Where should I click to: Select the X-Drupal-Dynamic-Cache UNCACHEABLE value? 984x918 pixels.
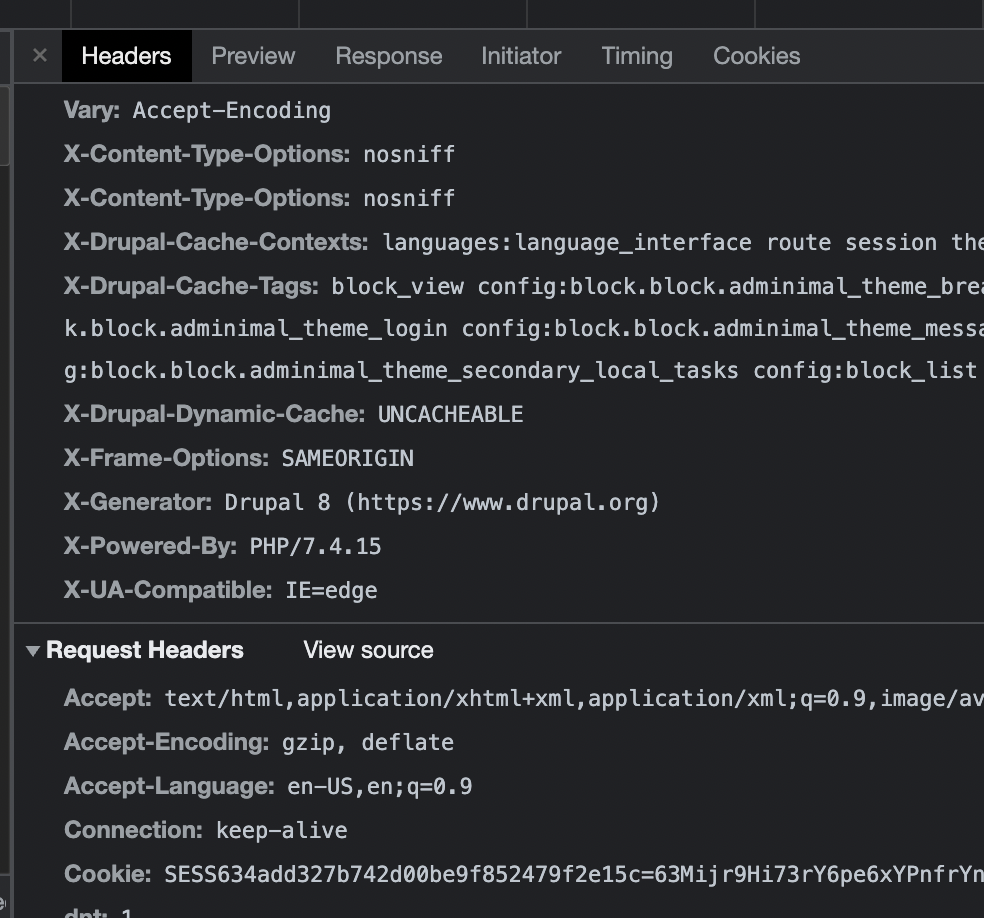449,413
